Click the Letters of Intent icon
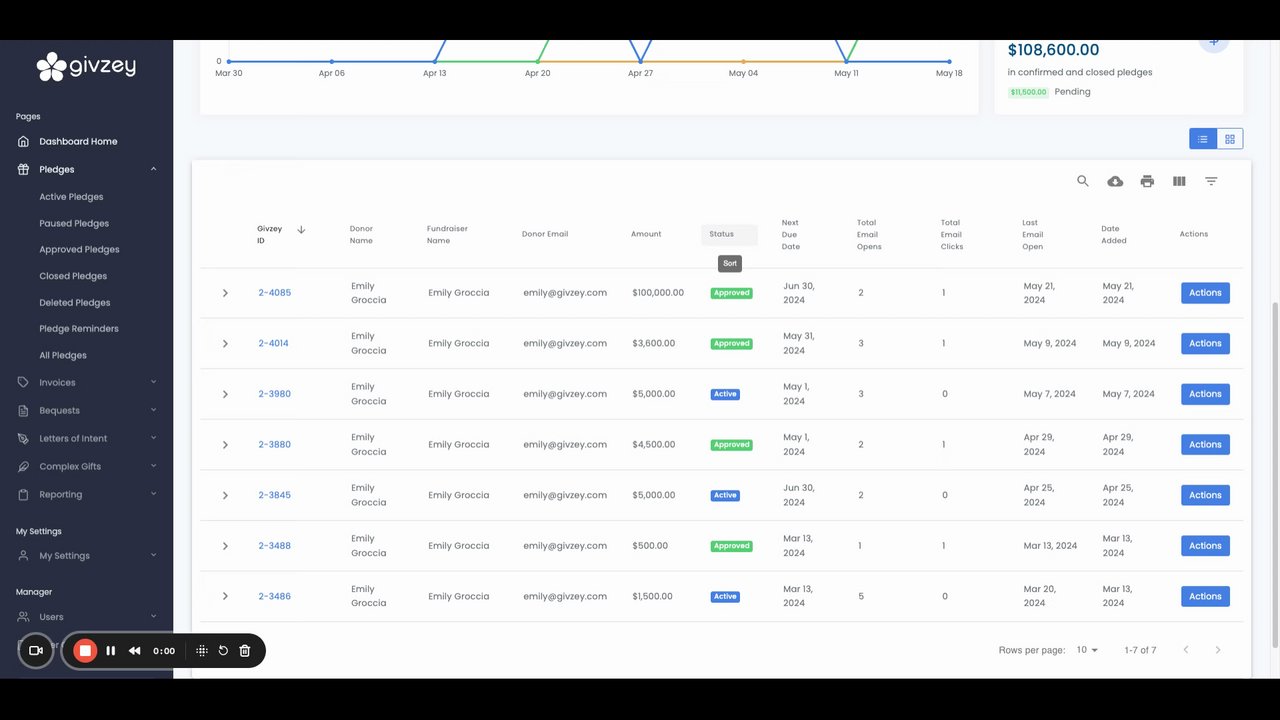This screenshot has height=720, width=1280. point(23,438)
